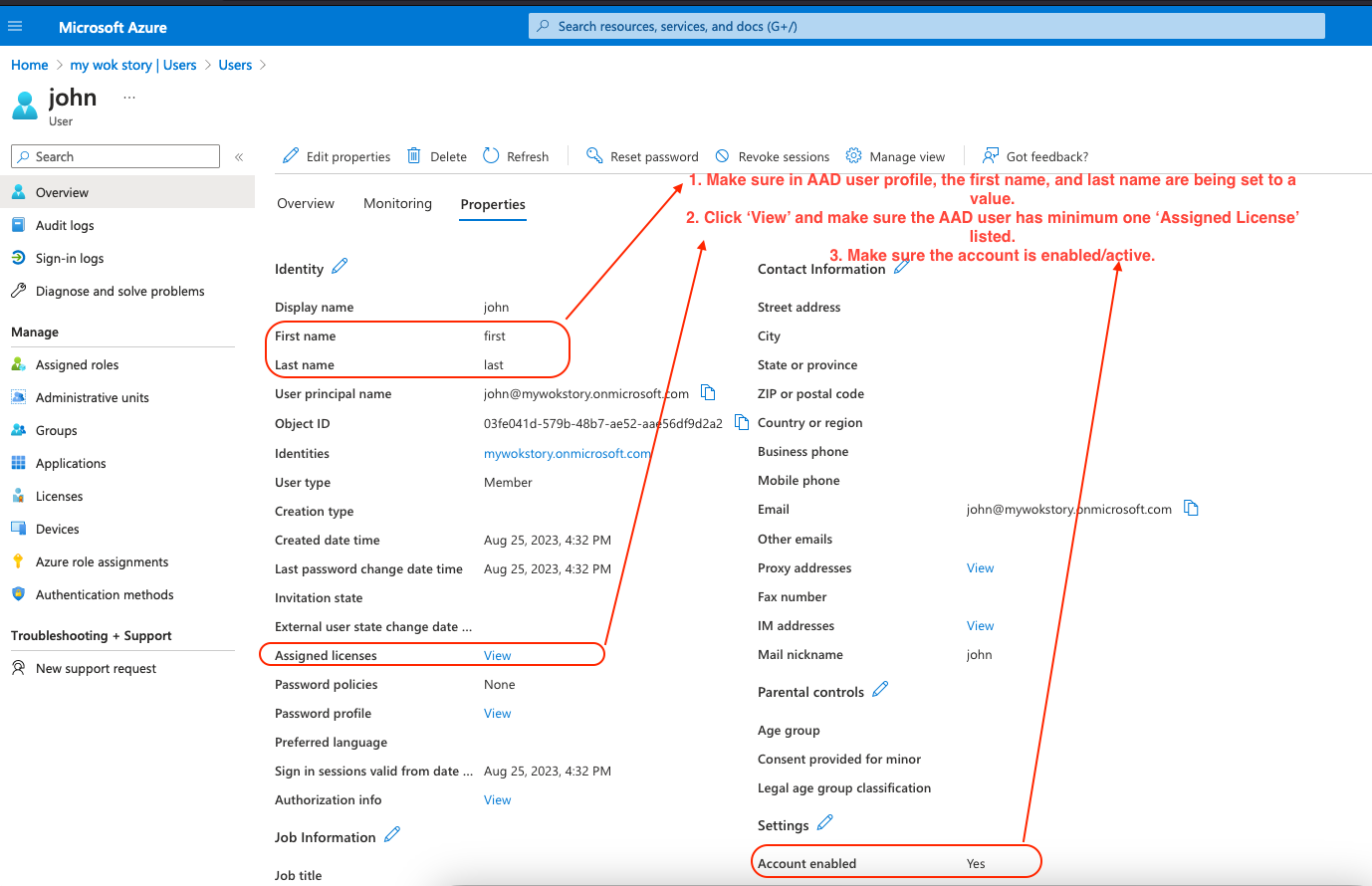
Task: Open the Azure portal hamburger menu
Action: 15,26
